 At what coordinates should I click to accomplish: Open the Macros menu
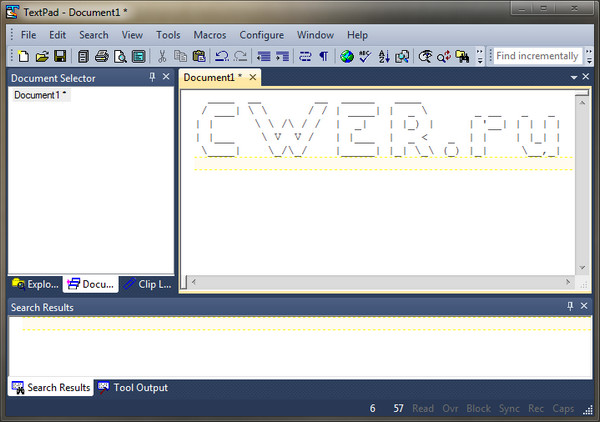click(209, 35)
